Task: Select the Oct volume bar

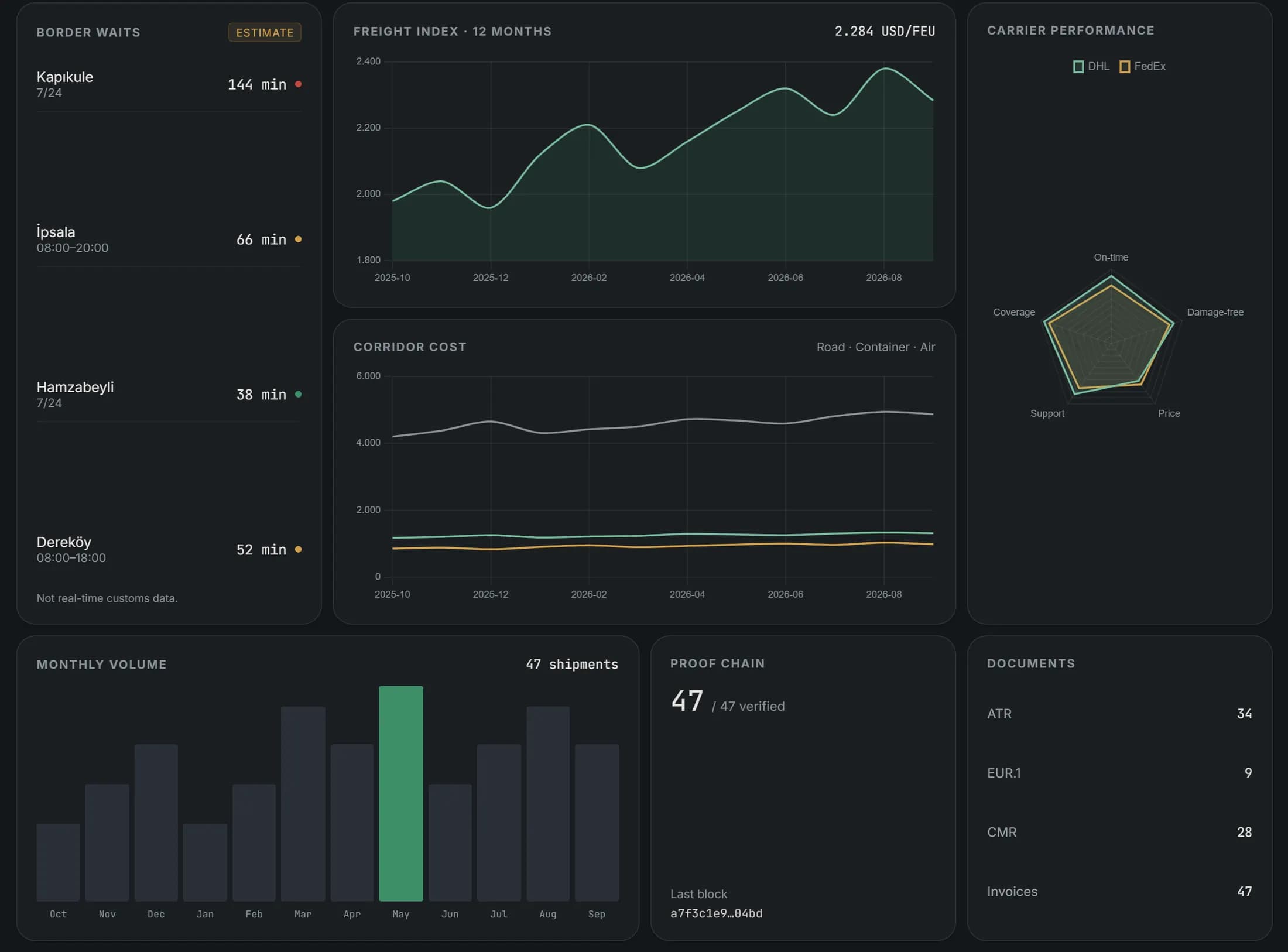Action: coord(58,862)
